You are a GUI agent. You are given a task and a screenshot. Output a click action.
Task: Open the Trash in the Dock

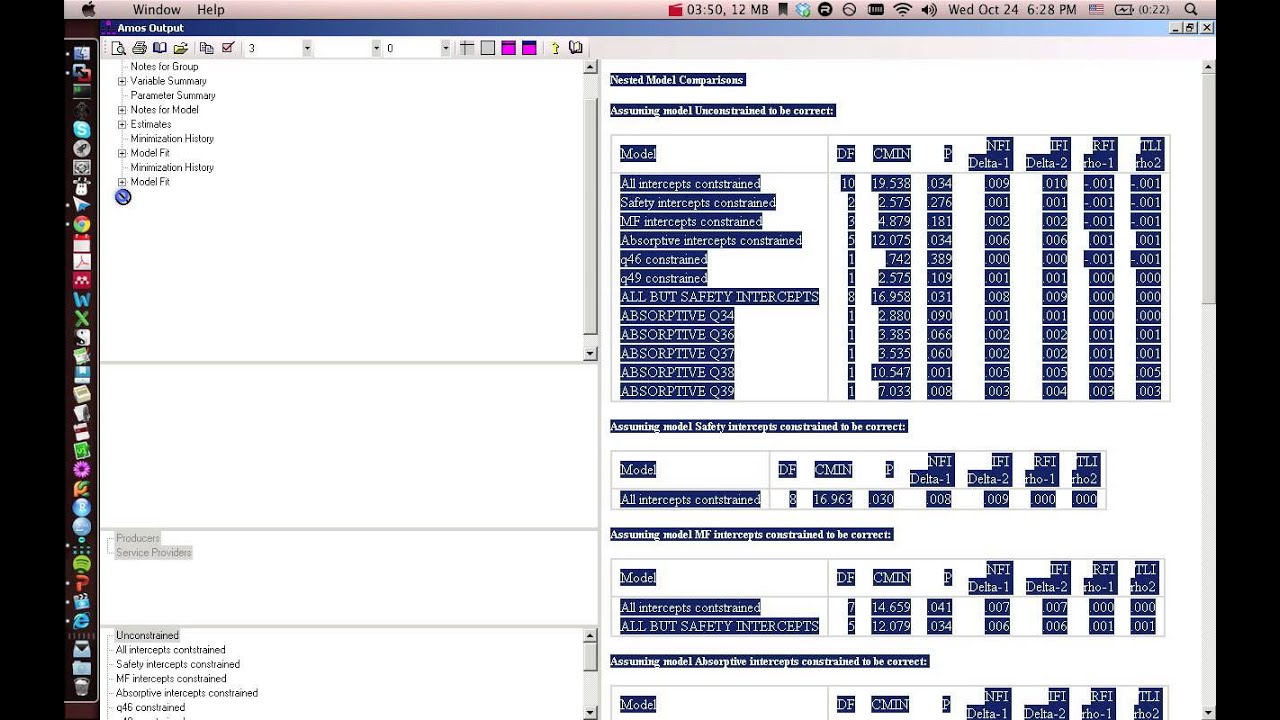coord(82,687)
